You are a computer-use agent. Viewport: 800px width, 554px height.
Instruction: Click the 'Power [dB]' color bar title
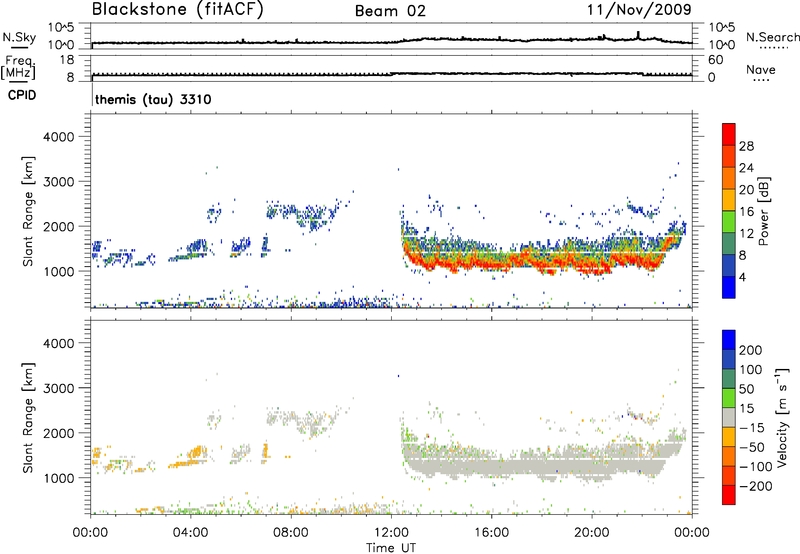click(x=764, y=211)
